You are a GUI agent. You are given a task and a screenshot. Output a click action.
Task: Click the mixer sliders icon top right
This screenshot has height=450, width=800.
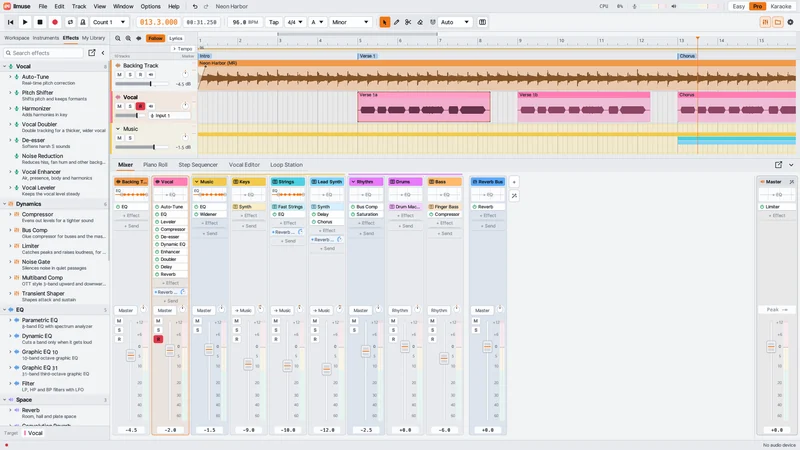(765, 22)
